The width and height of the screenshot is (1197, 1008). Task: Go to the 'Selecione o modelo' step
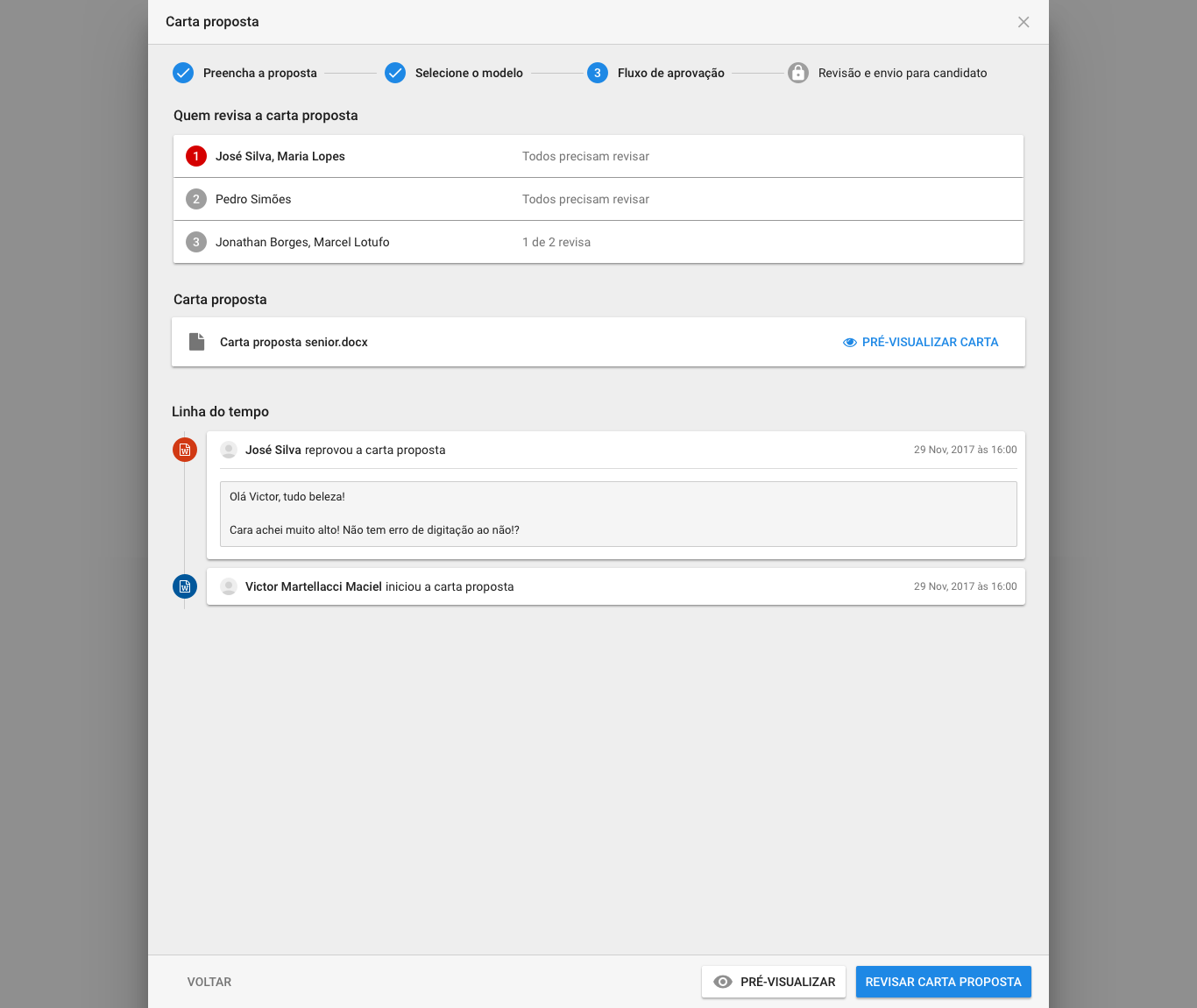454,73
